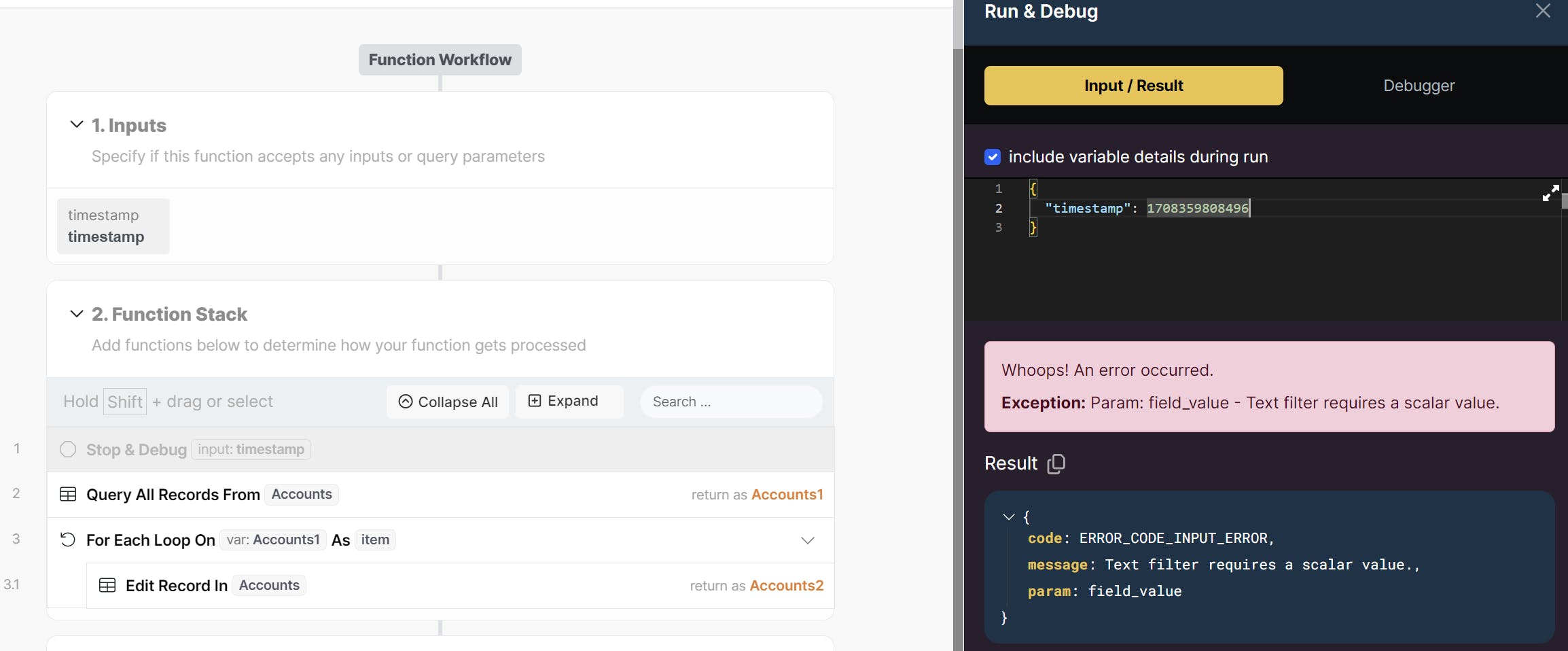Toggle include variable details during run
The image size is (1568, 651).
point(993,157)
